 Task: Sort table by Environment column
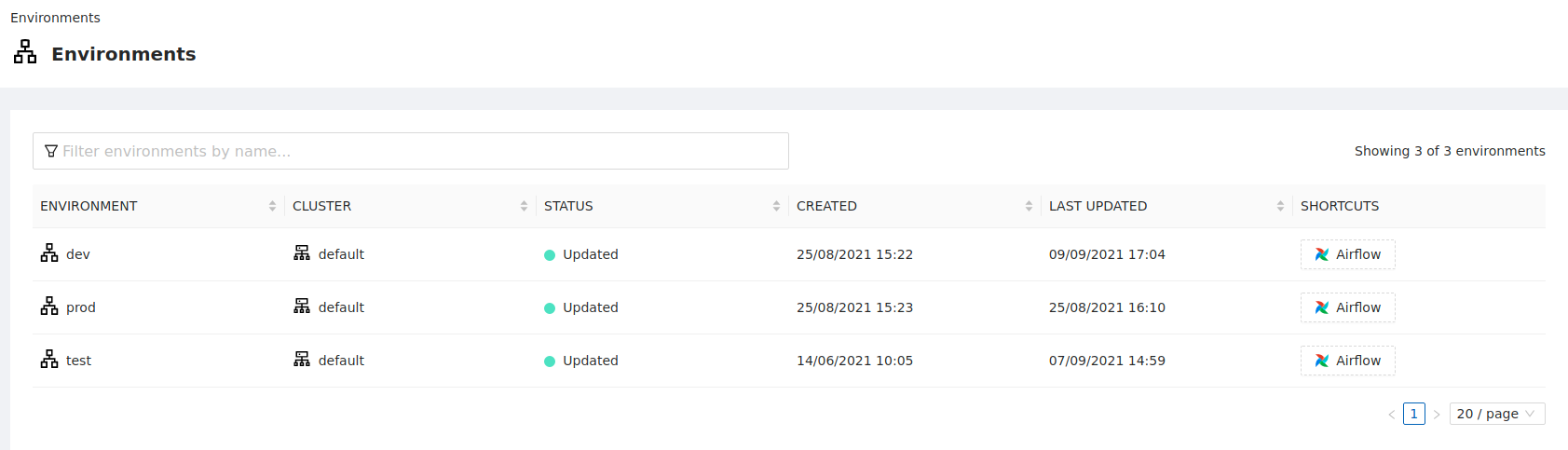272,206
